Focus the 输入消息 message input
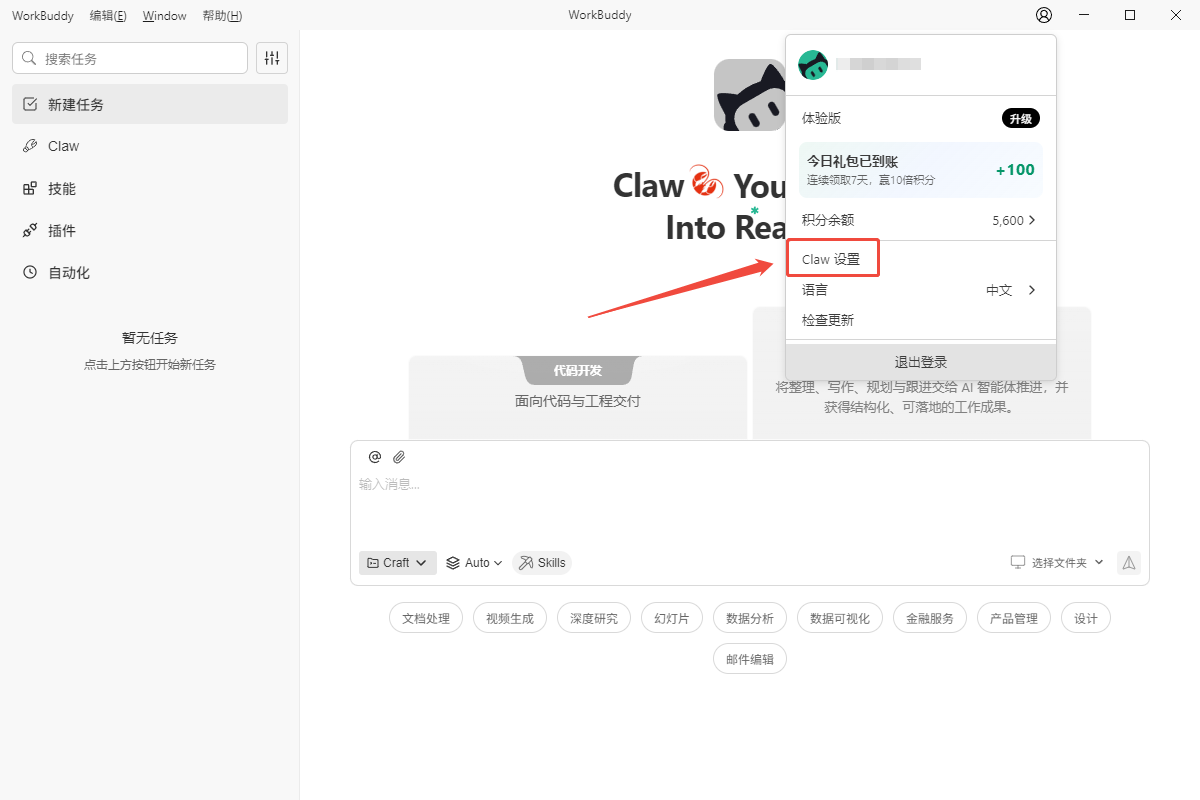 point(750,507)
